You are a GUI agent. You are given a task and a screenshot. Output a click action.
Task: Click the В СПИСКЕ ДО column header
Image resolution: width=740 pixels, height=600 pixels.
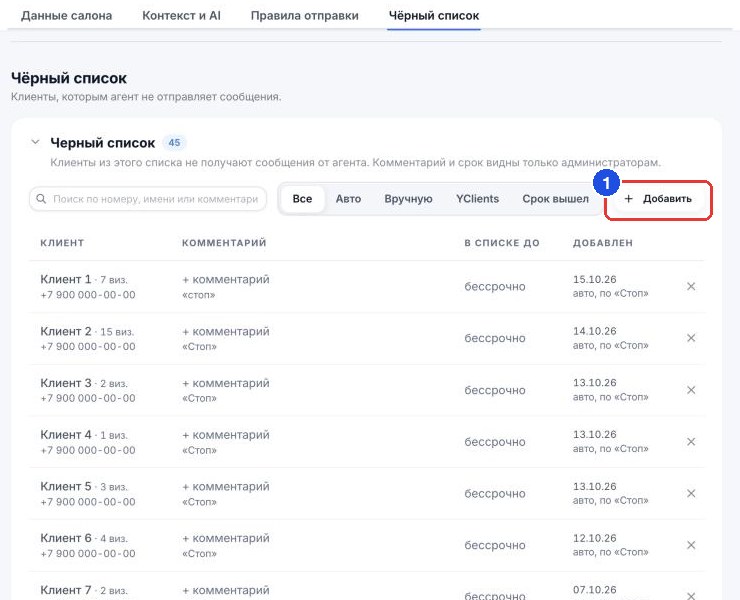[502, 243]
